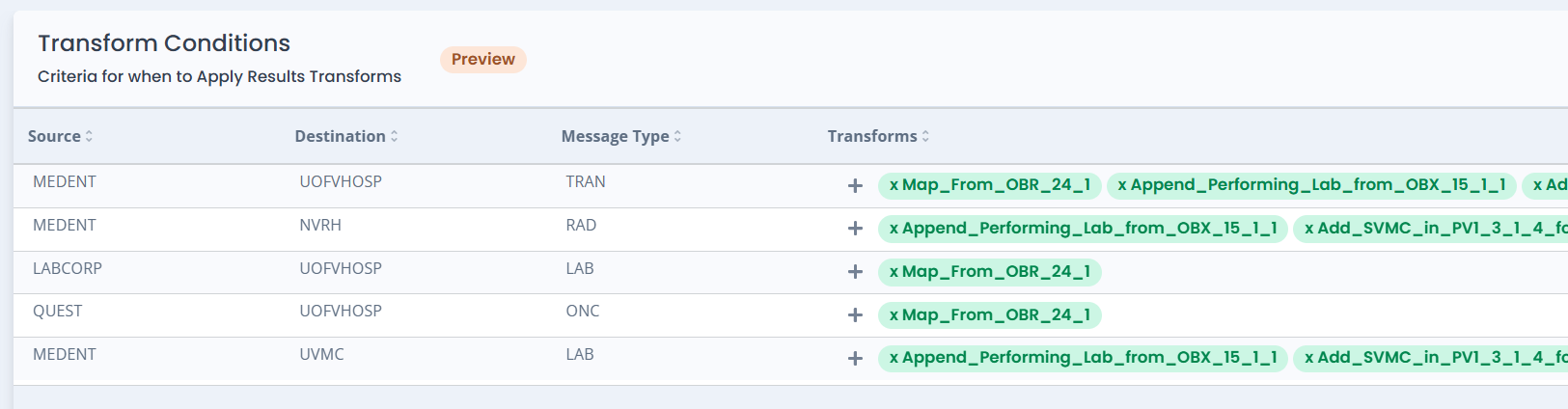Click the Preview badge
Image resolution: width=1568 pixels, height=409 pixels.
point(483,59)
